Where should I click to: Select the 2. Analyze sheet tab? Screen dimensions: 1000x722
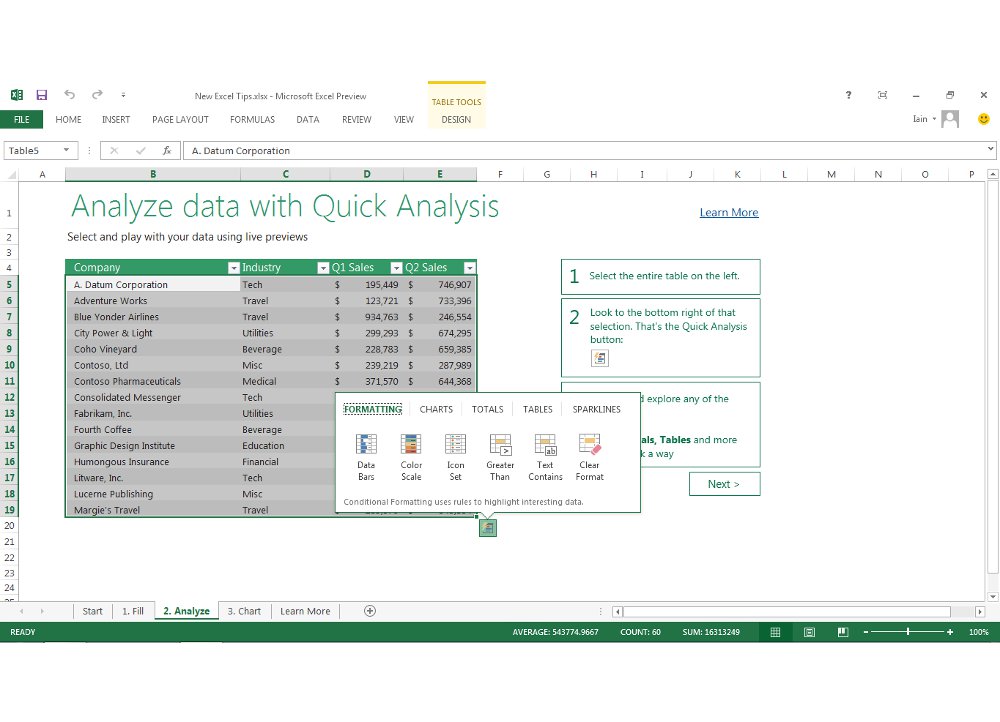pos(186,611)
